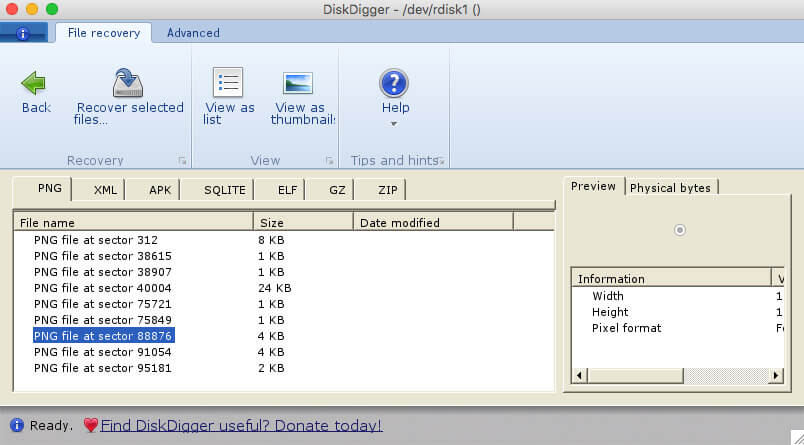804x445 pixels.
Task: Click the status bar info icon
Action: pos(17,426)
